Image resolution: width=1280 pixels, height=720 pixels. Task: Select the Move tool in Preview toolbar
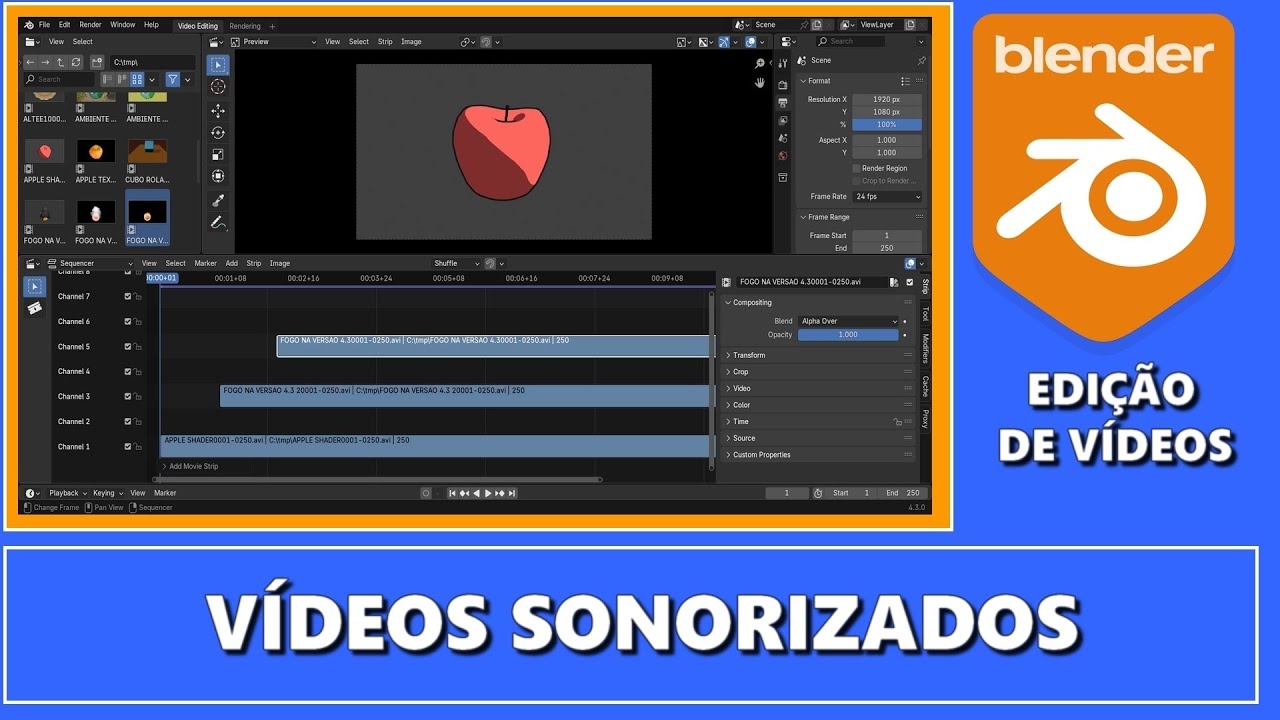(218, 111)
